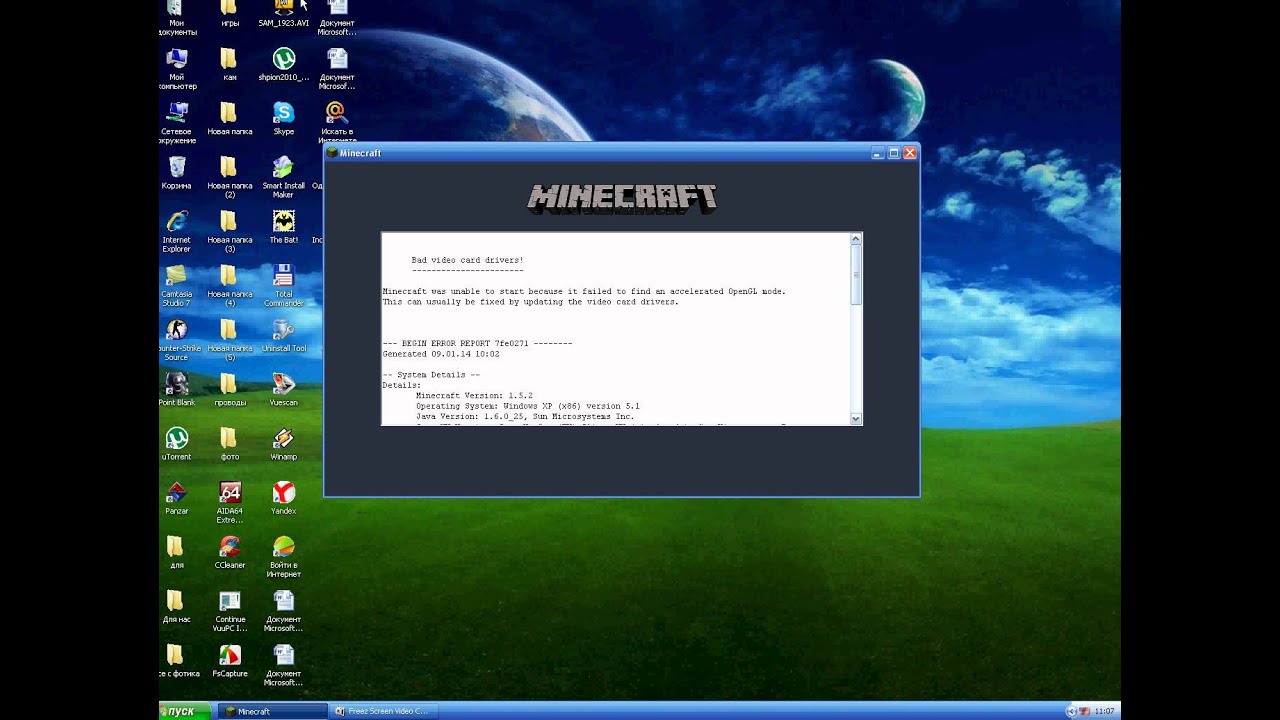Viewport: 1280px width, 720px height.
Task: Open the игры folder
Action: pyautogui.click(x=229, y=14)
